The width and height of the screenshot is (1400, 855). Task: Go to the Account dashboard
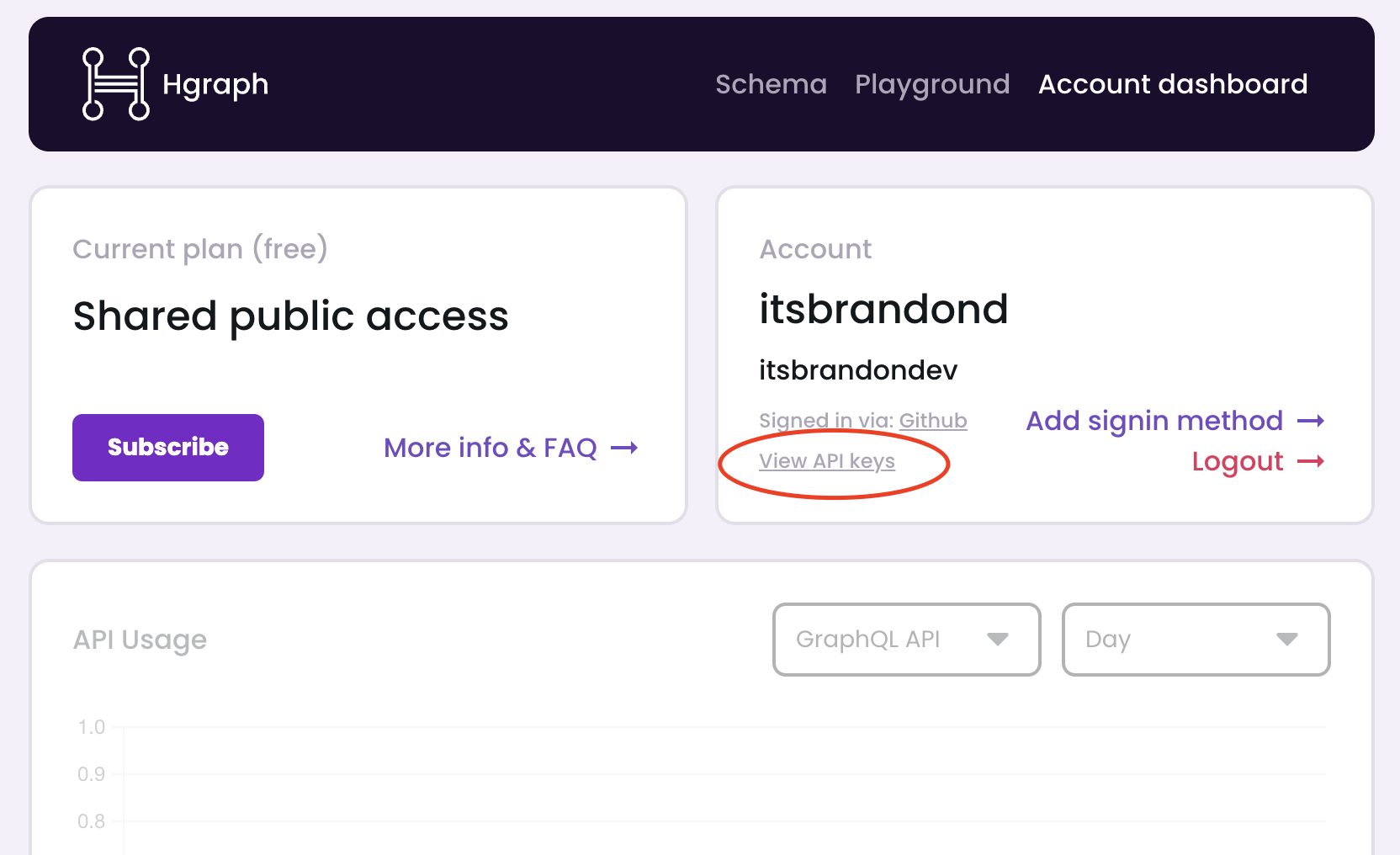[1173, 84]
